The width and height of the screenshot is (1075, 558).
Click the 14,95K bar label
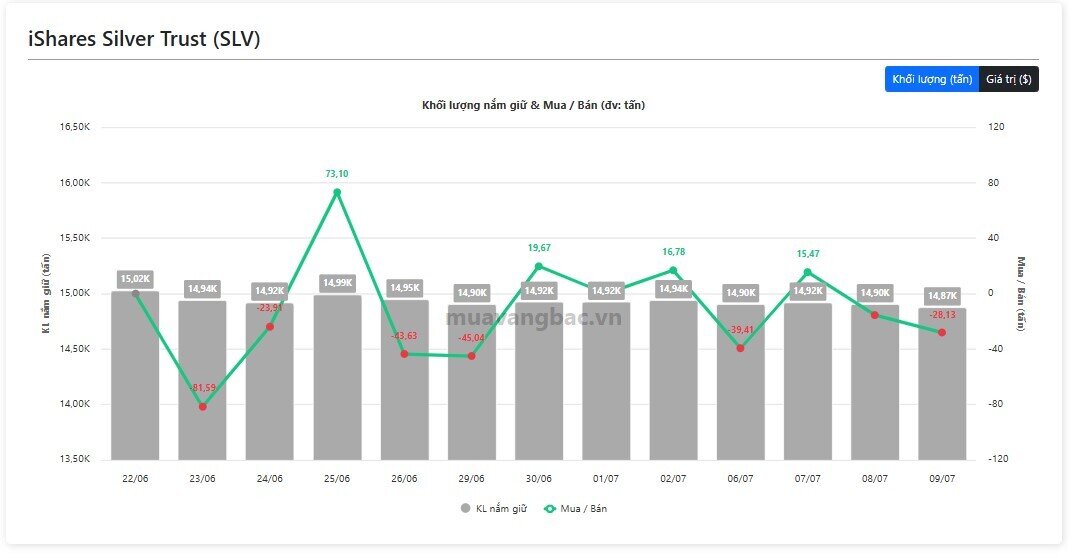(x=404, y=287)
